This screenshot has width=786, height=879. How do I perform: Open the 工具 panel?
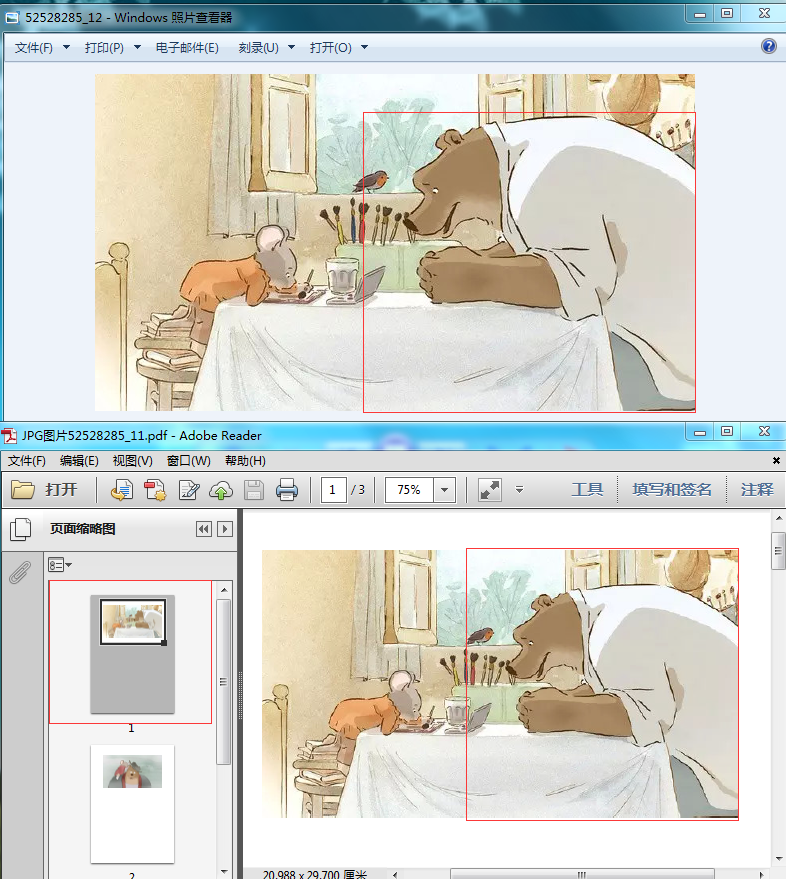(587, 489)
